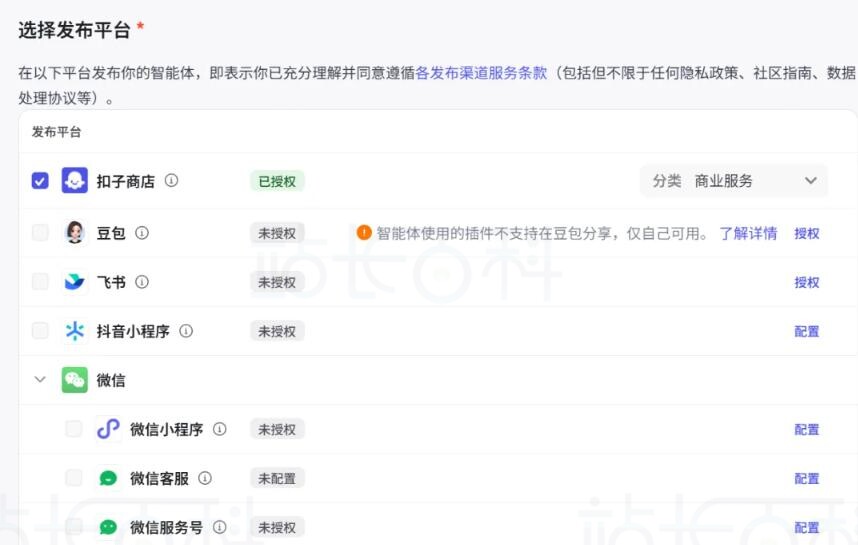The height and width of the screenshot is (545, 858).
Task: Click the 飞书 logo icon
Action: [x=75, y=282]
